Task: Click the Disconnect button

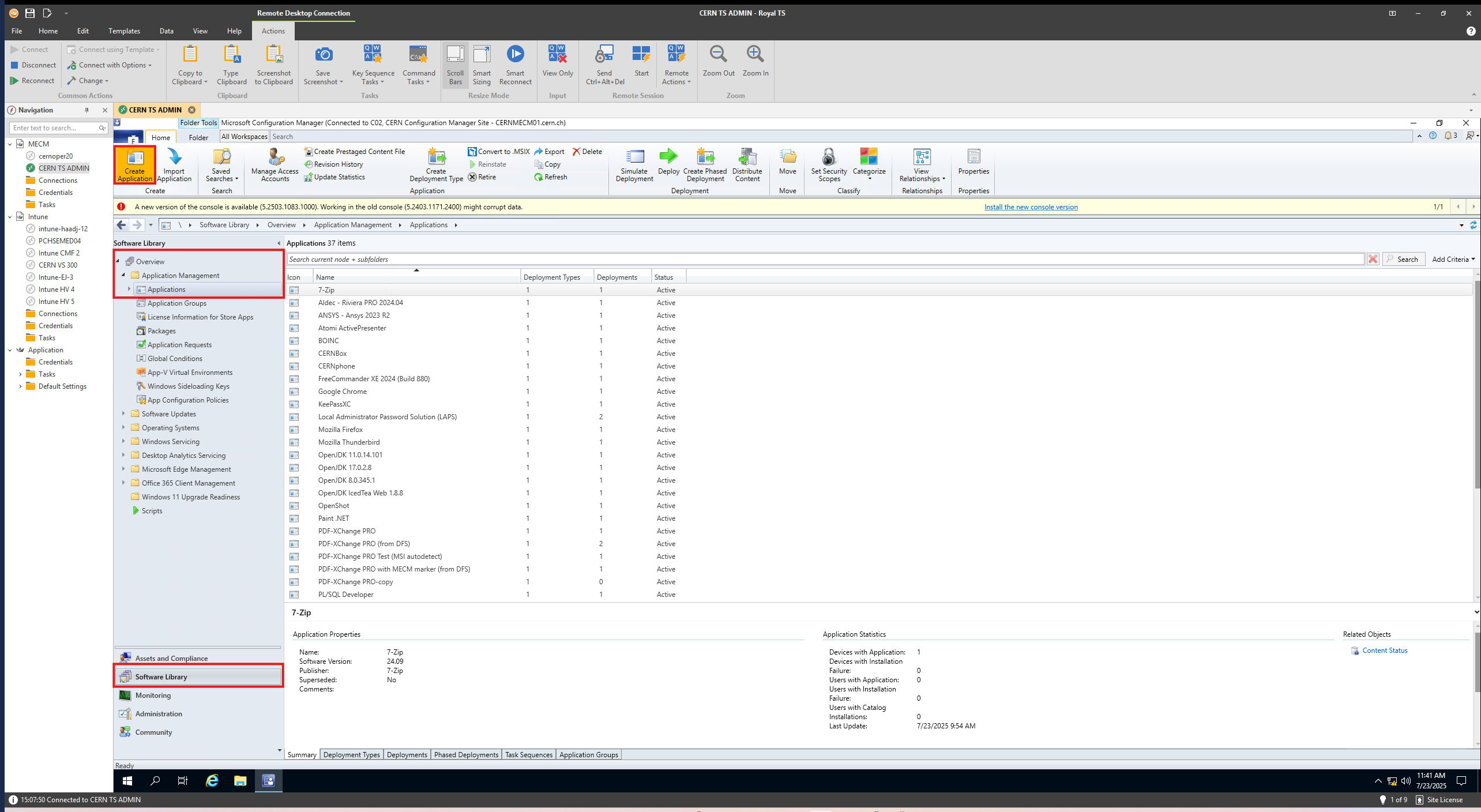Action: (x=33, y=65)
